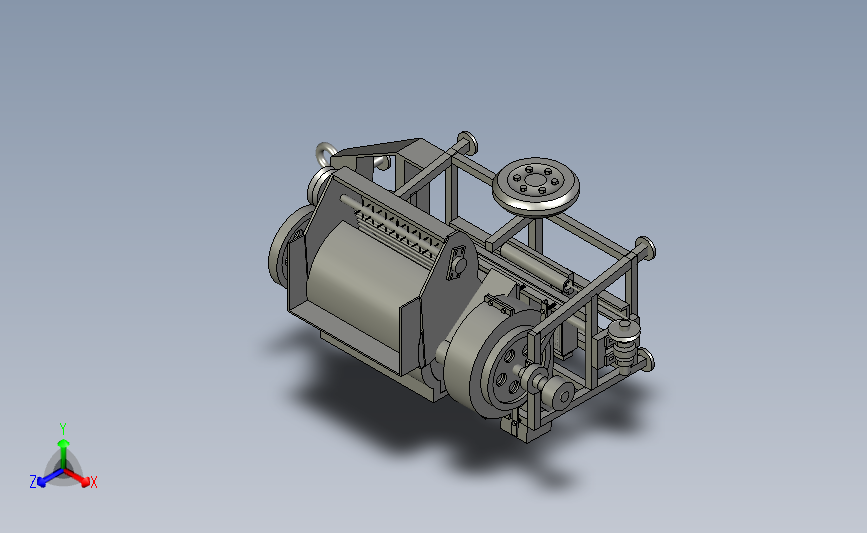This screenshot has height=533, width=867.
Task: Select the small drive pulley at front
Action: [558, 394]
